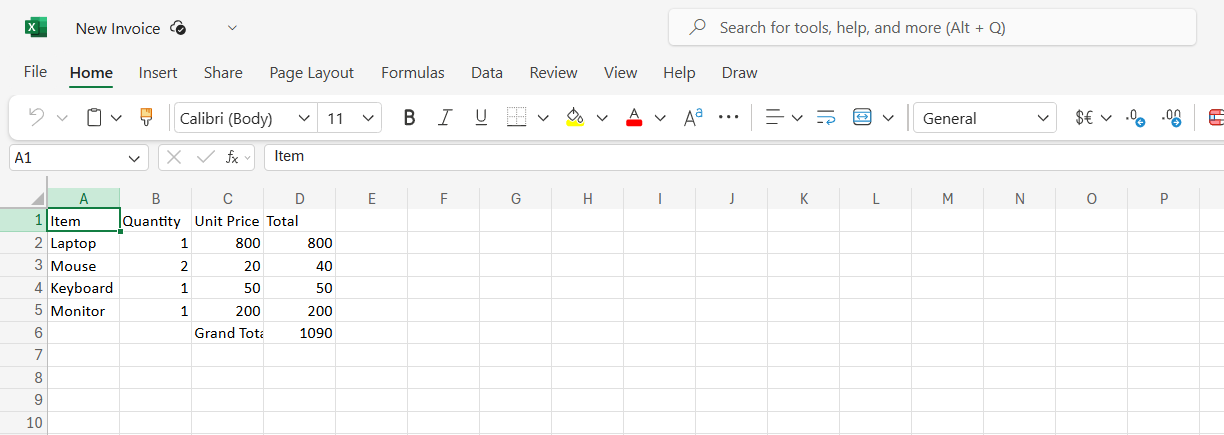
Task: Open the Calibri (Body) font dropdown
Action: pos(245,118)
